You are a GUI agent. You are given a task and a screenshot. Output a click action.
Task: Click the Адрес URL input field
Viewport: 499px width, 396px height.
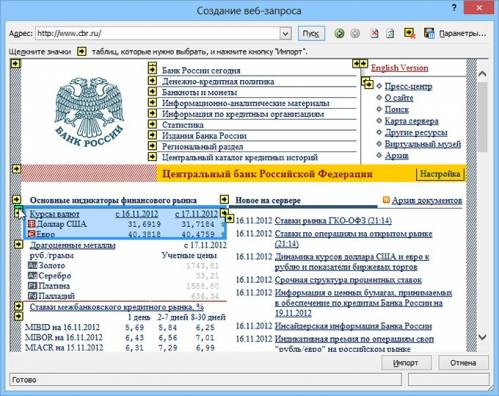[x=158, y=34]
